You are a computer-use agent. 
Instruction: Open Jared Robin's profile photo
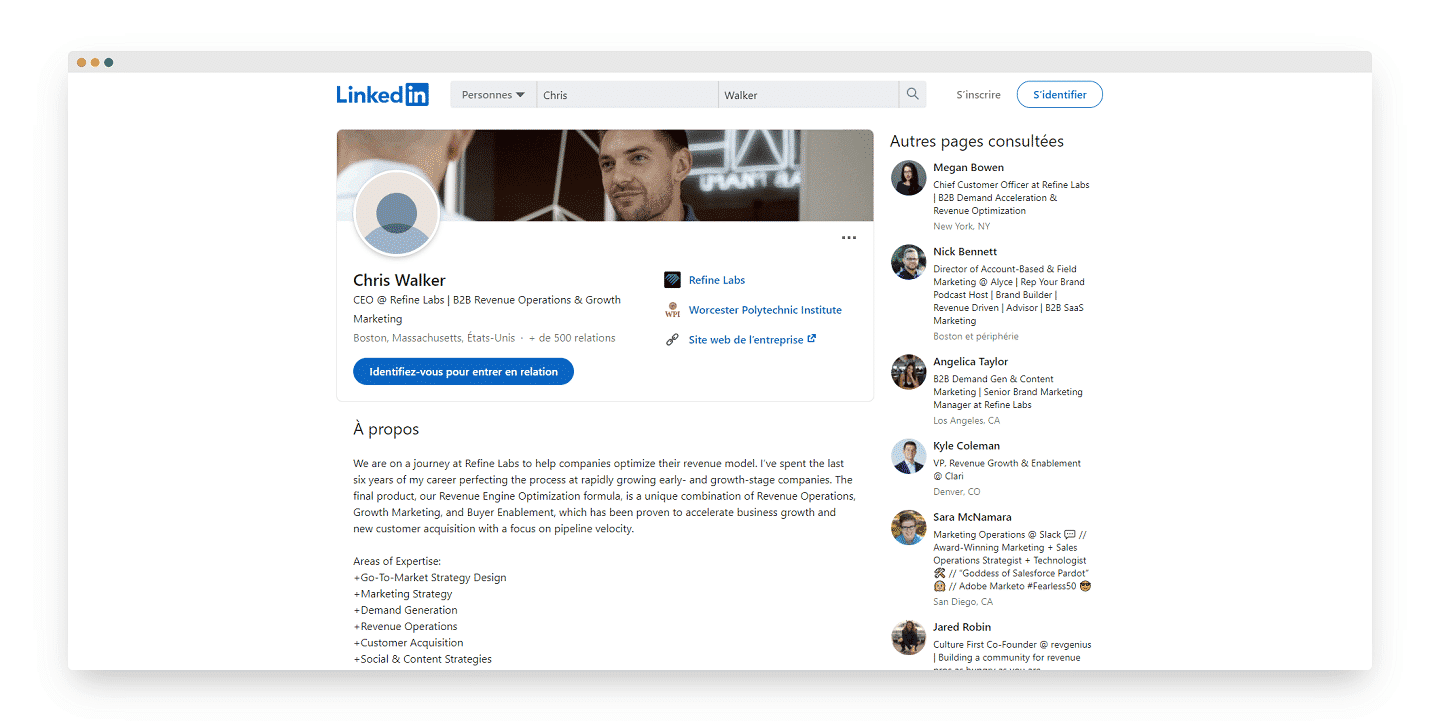[x=908, y=637]
